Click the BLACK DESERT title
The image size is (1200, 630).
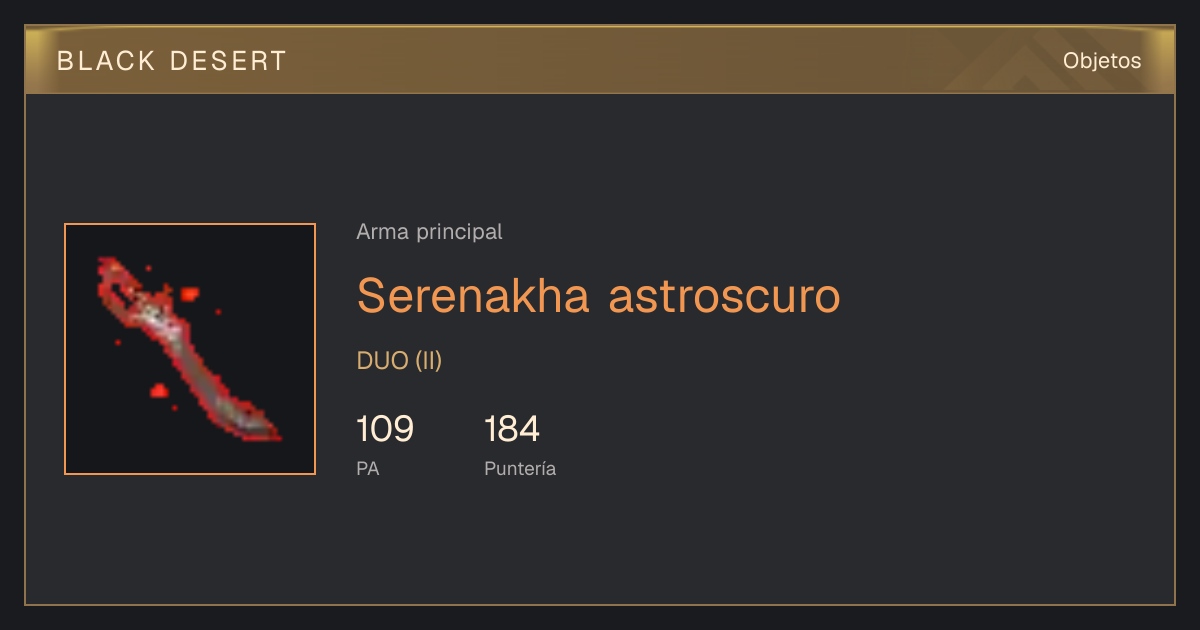pos(172,61)
